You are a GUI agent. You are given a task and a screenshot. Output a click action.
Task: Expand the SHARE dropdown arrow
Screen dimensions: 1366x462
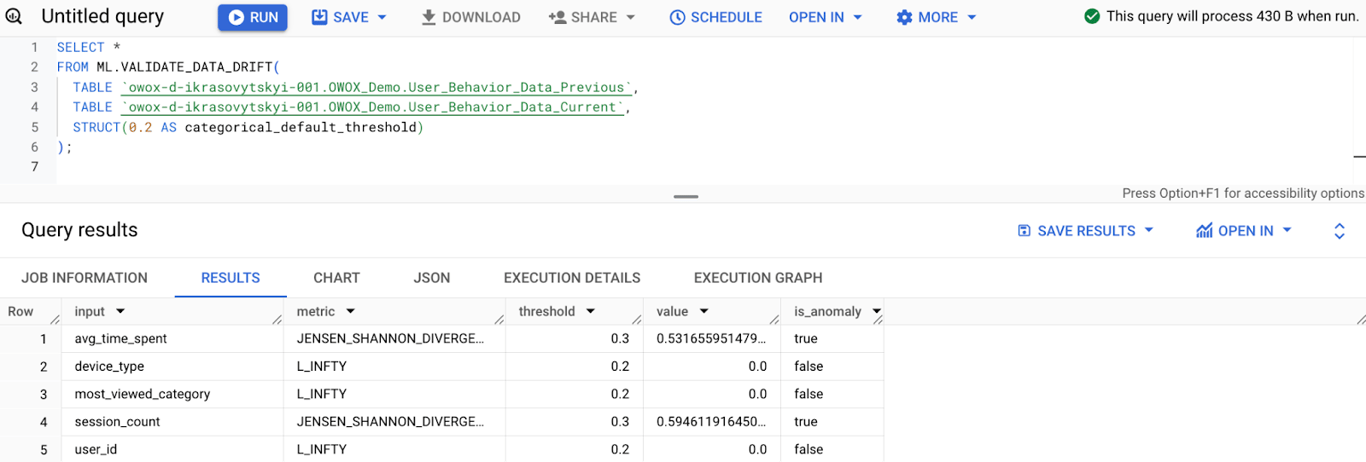point(630,17)
